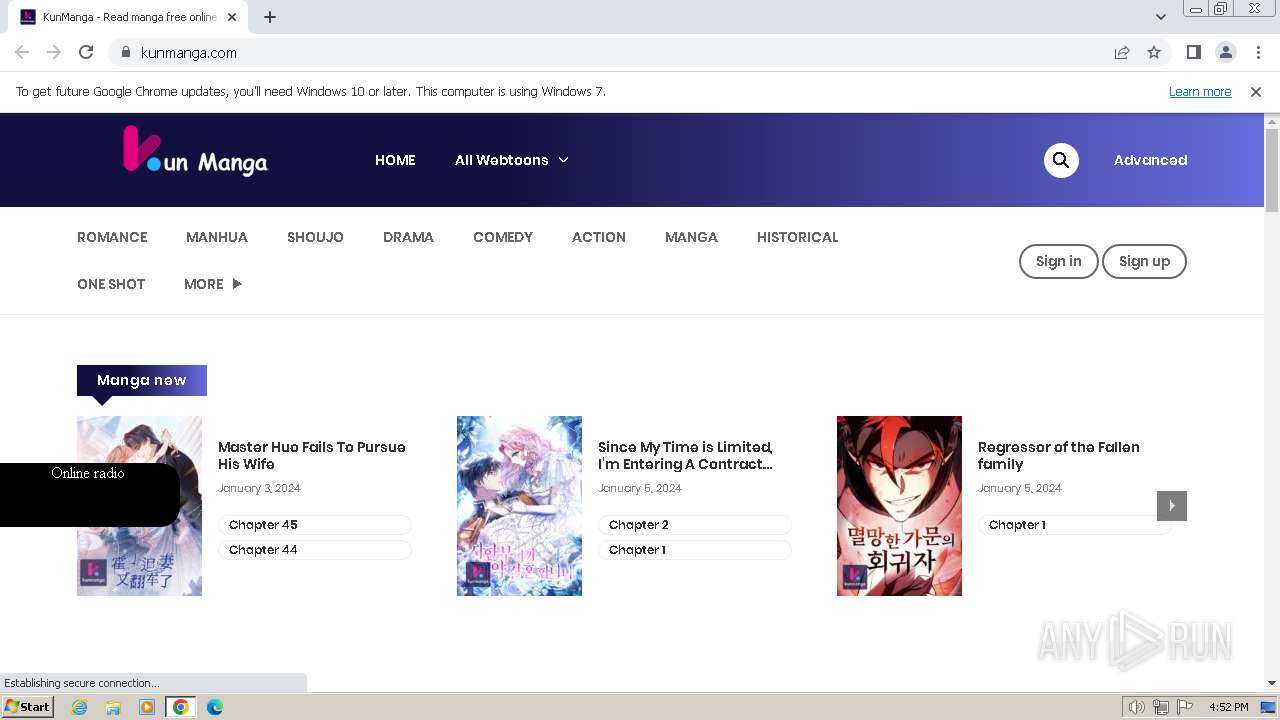Image resolution: width=1280 pixels, height=720 pixels.
Task: Open the search magnifier icon
Action: pos(1061,160)
